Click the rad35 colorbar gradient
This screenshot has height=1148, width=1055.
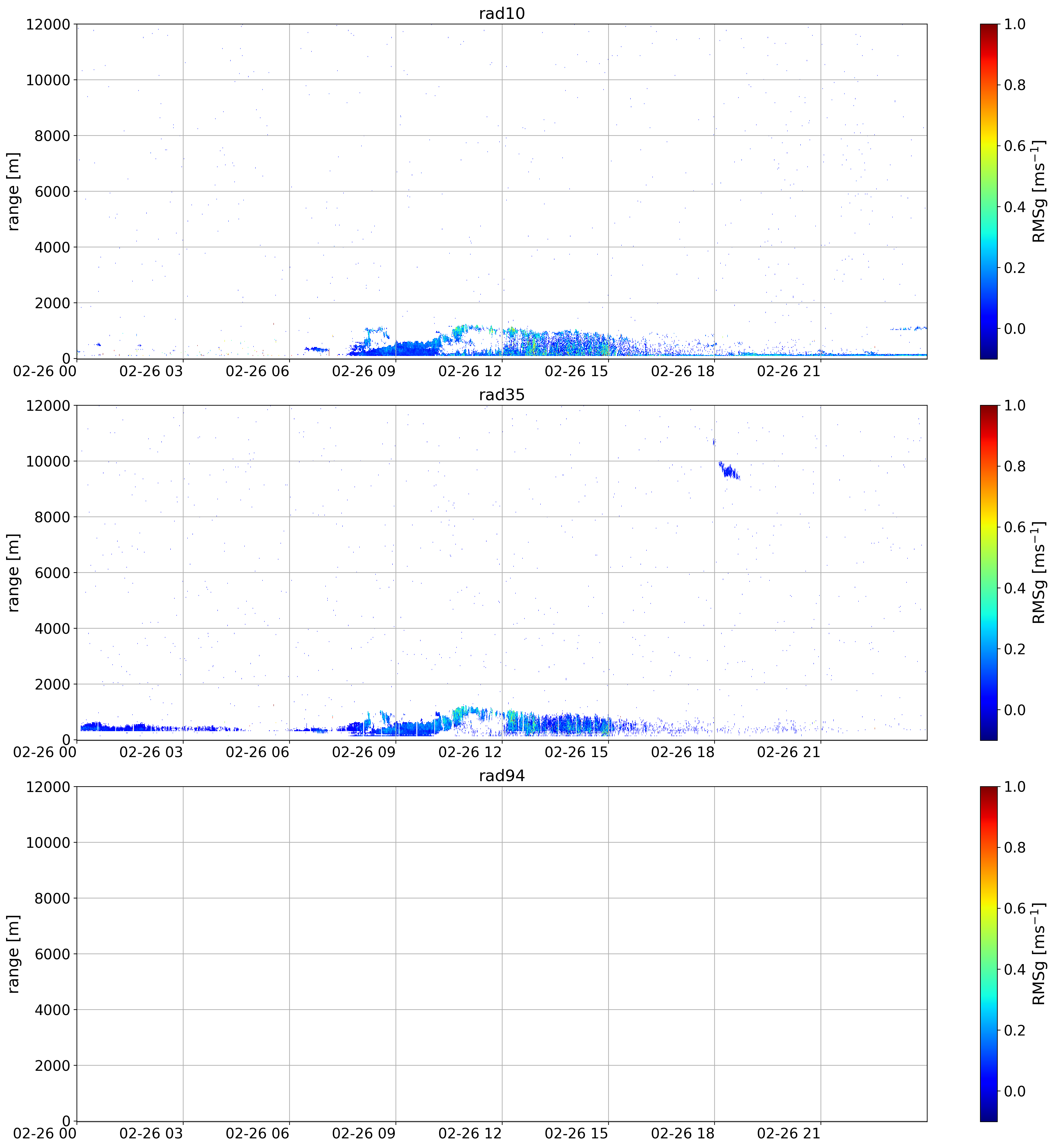(988, 572)
